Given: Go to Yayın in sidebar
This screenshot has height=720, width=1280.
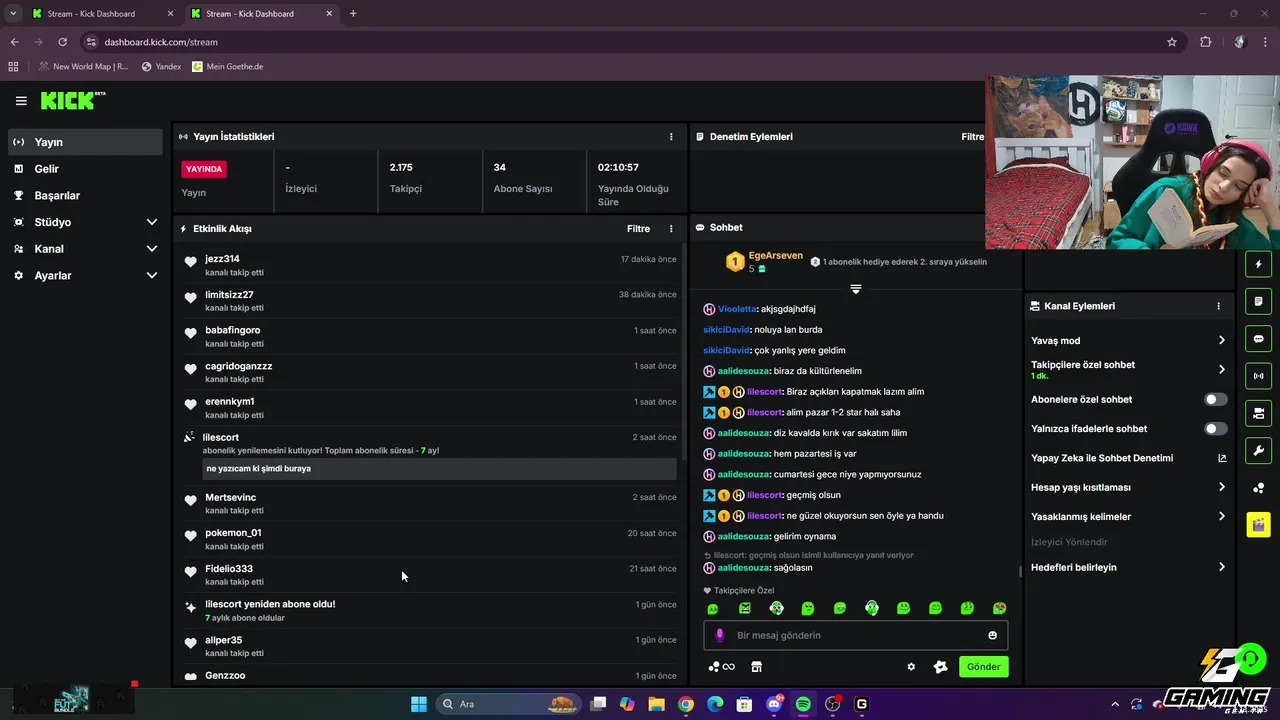Looking at the screenshot, I should (x=85, y=142).
